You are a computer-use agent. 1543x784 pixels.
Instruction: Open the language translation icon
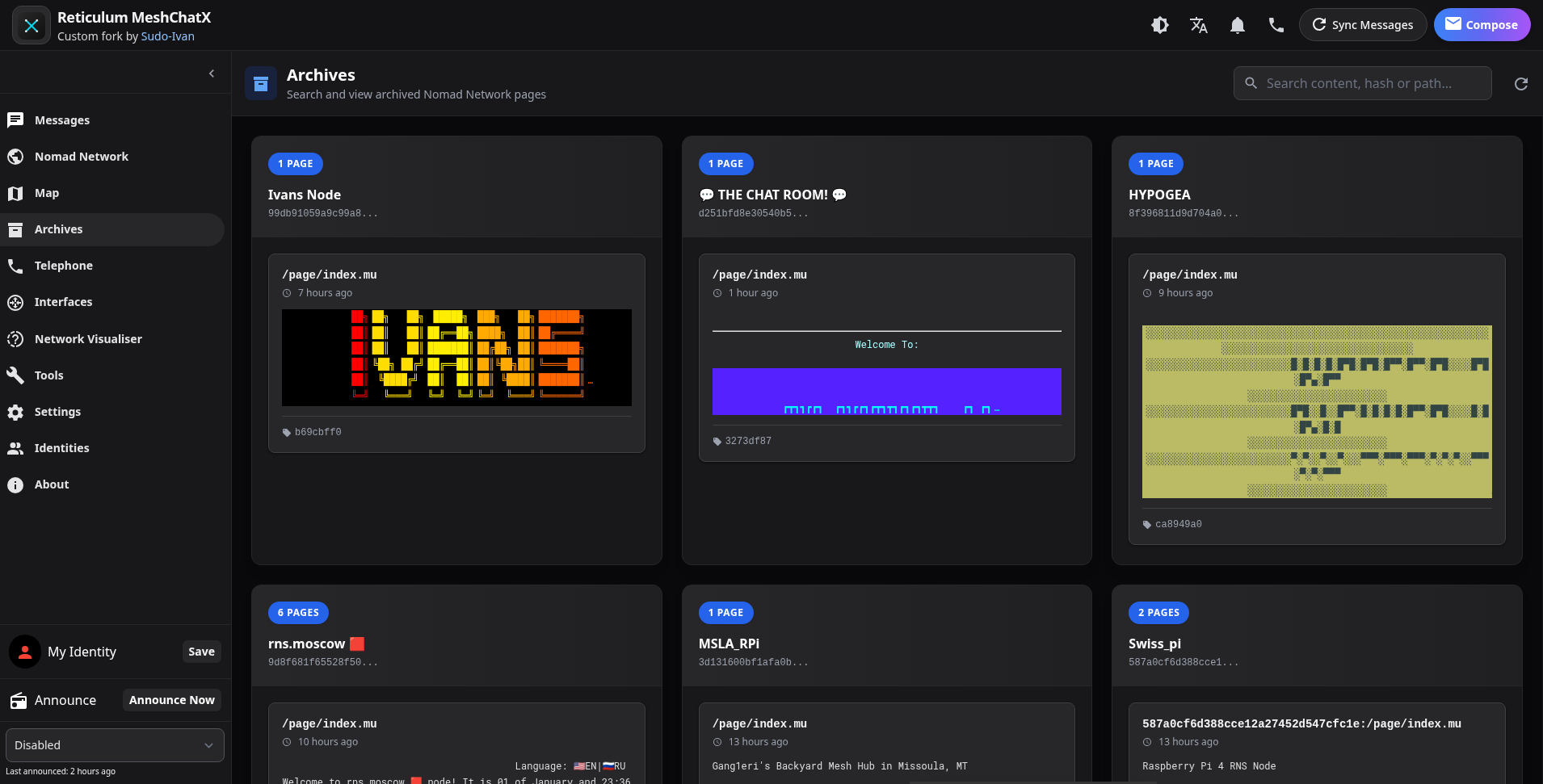tap(1199, 25)
